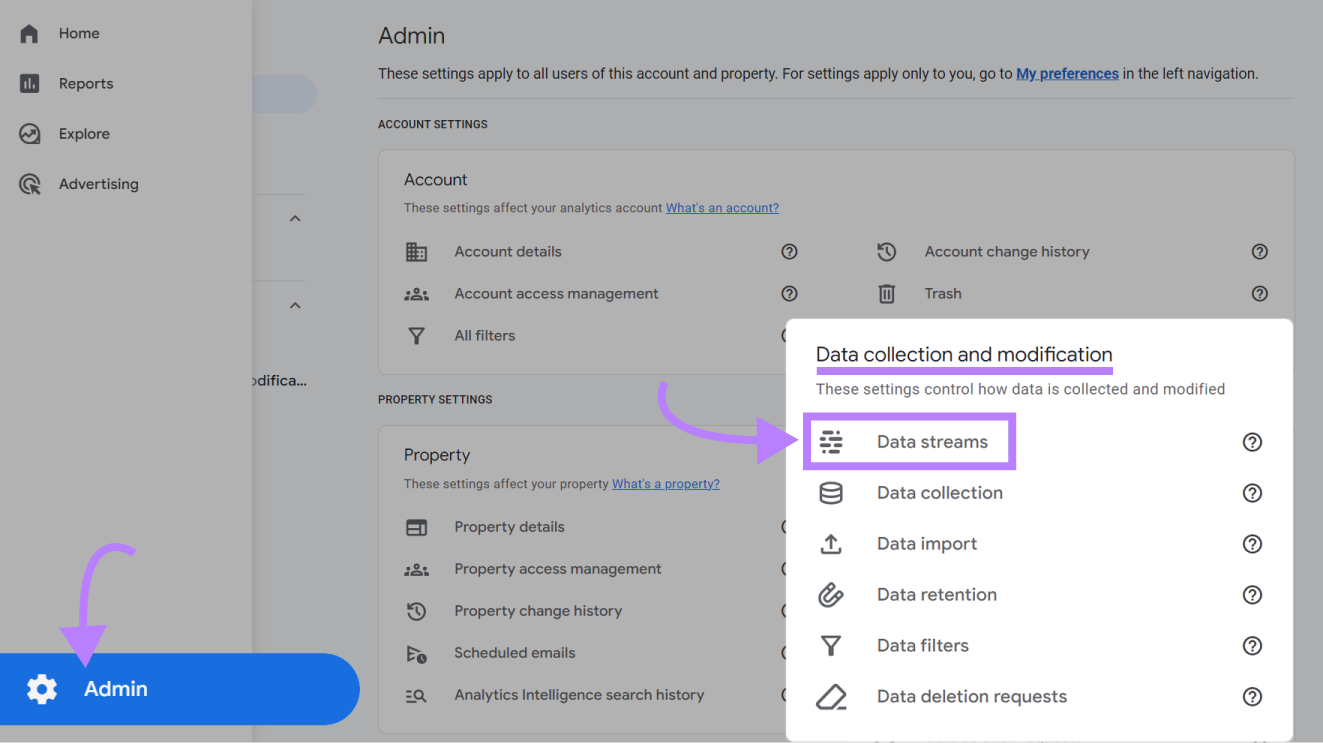The height and width of the screenshot is (743, 1323).
Task: Click the Data filters funnel icon
Action: (x=831, y=645)
